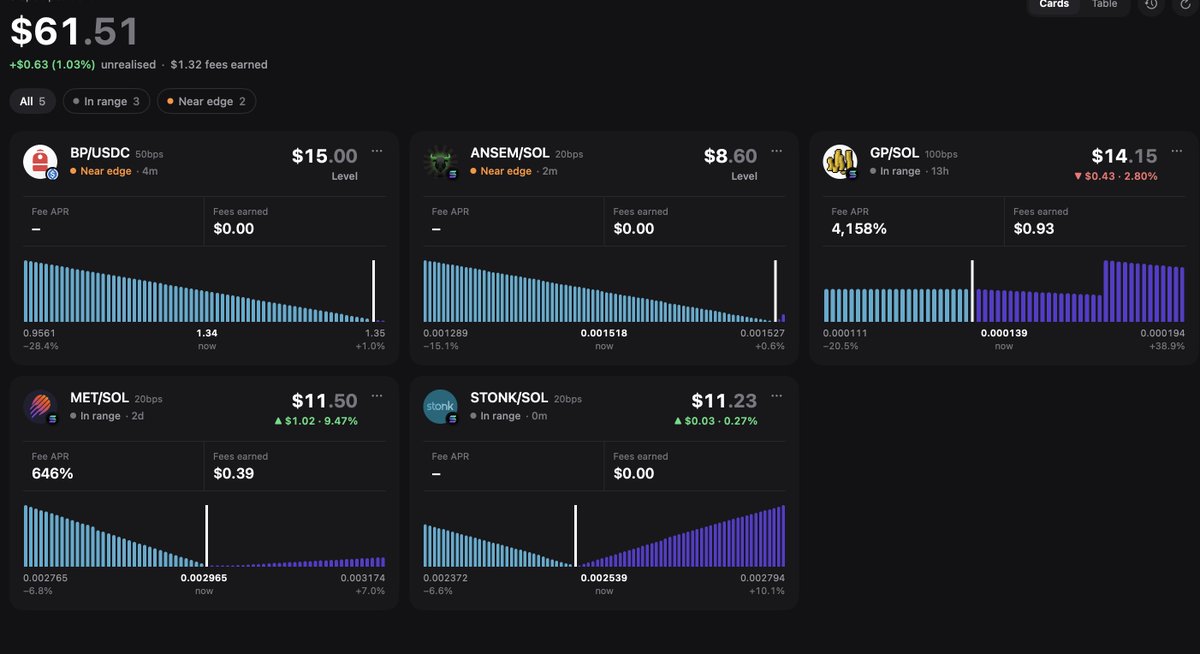Open the STONK/SOL card three-dot menu
The image size is (1200, 654).
(x=777, y=396)
